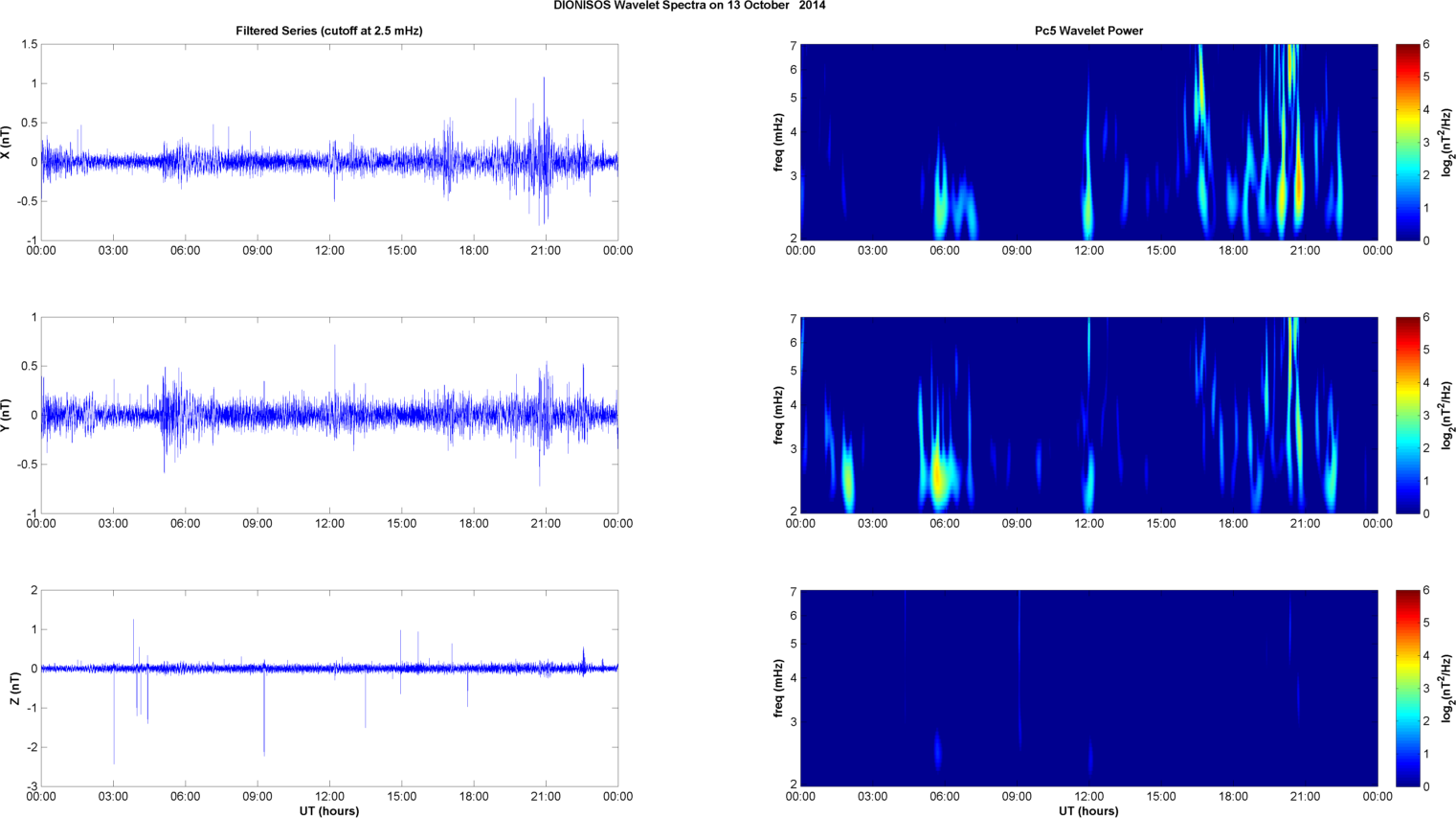Select the Z (nT) axis label
1456x818 pixels.
14,688
